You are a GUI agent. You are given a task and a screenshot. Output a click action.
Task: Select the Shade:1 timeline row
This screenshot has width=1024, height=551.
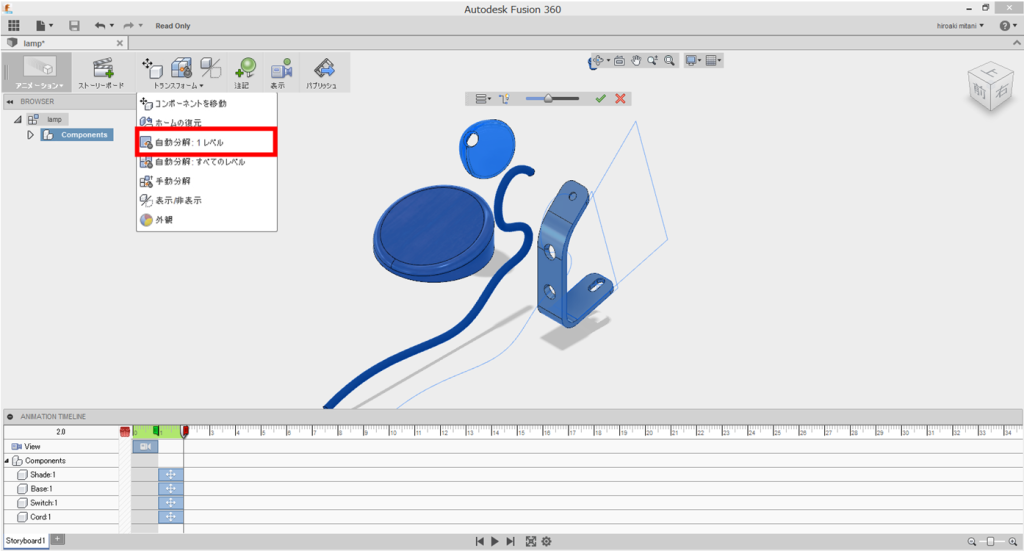[x=61, y=475]
